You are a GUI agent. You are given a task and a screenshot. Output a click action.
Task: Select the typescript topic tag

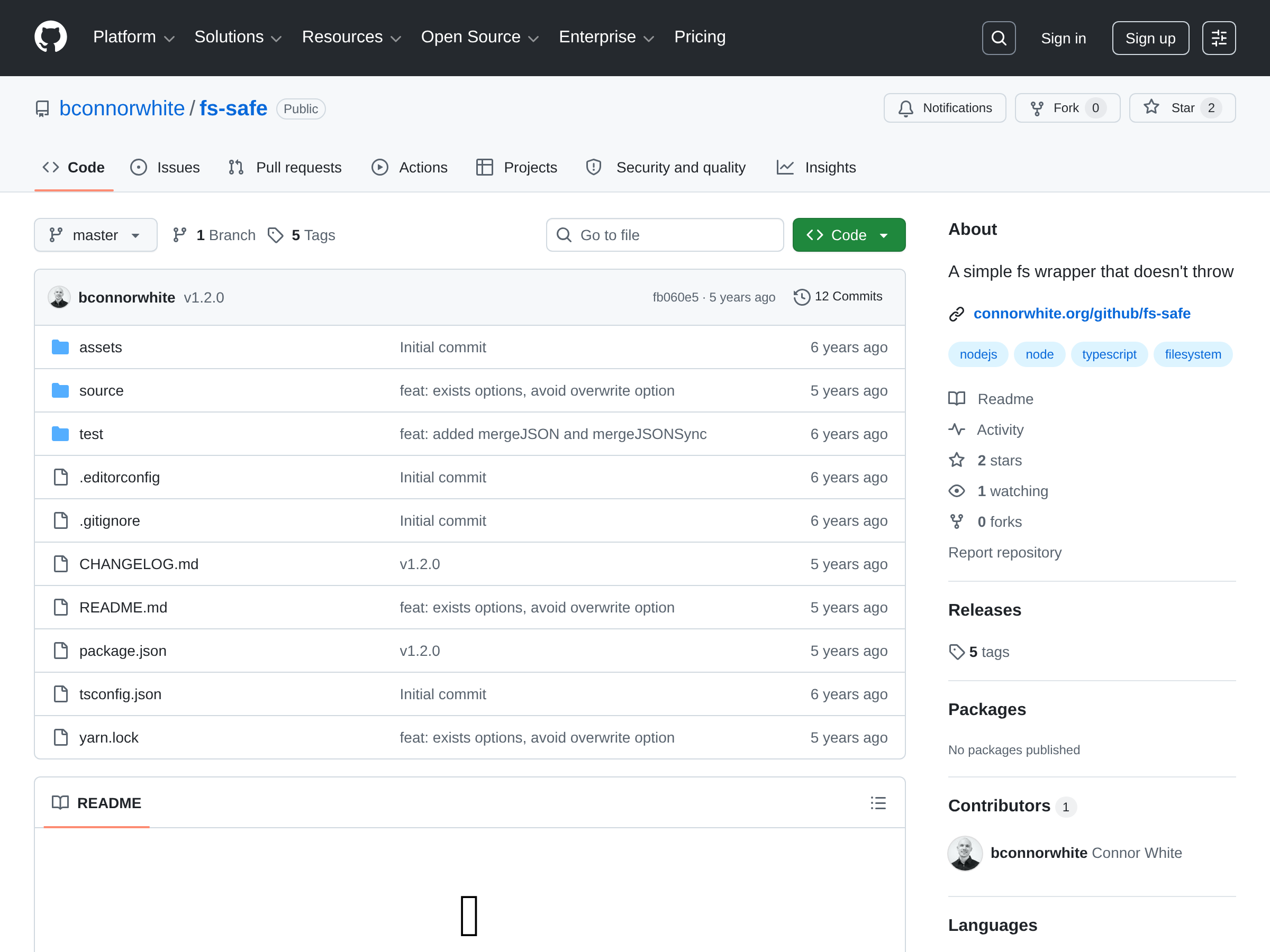(1109, 355)
